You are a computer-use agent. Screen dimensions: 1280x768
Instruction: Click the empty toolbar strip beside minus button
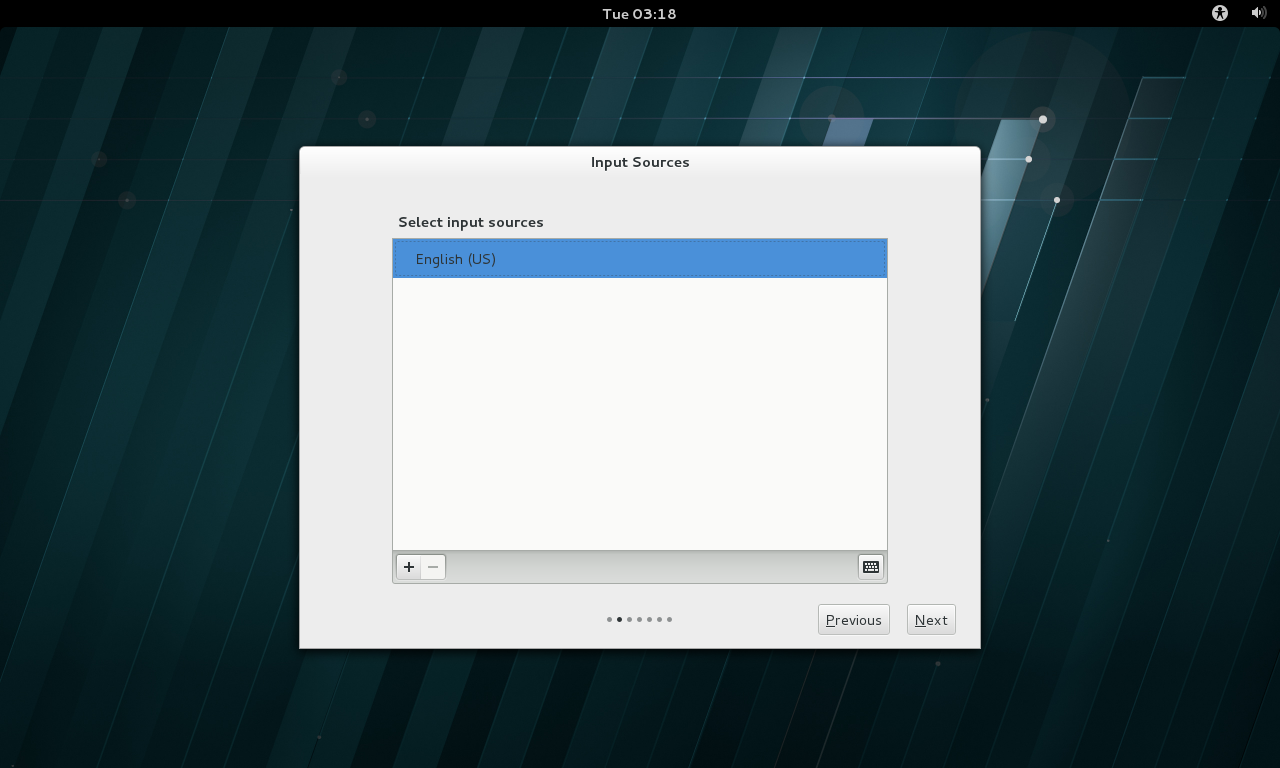(650, 567)
